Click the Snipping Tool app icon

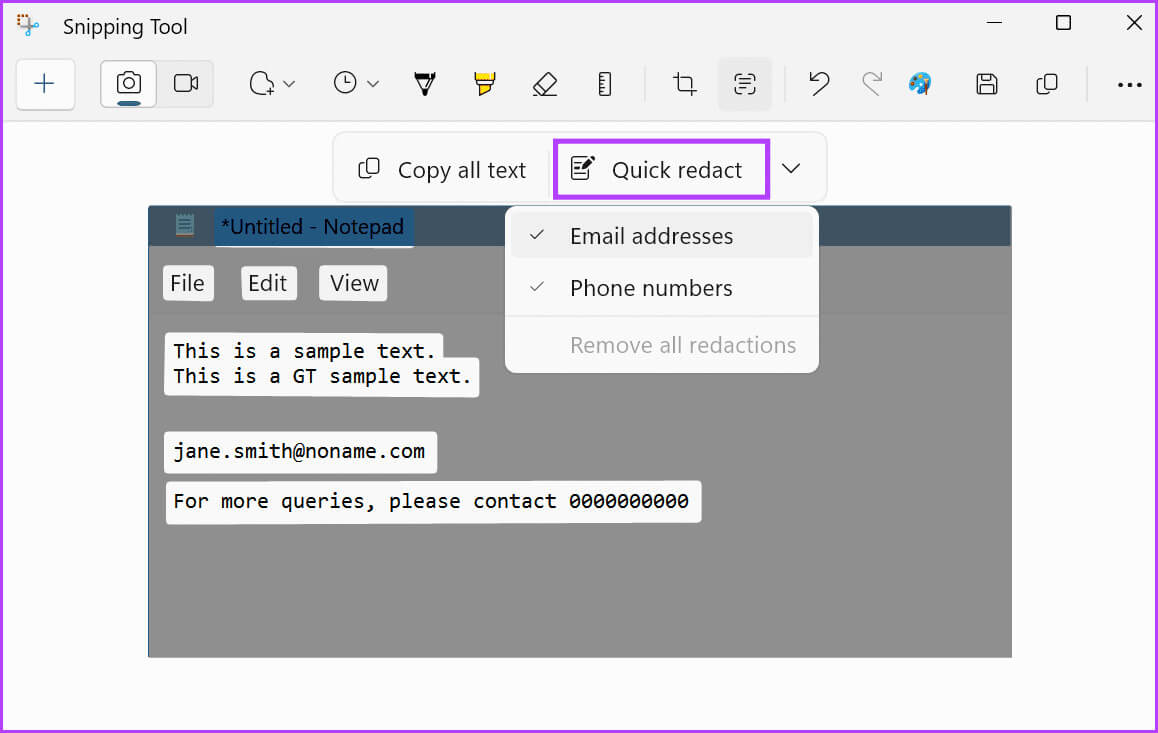(29, 26)
